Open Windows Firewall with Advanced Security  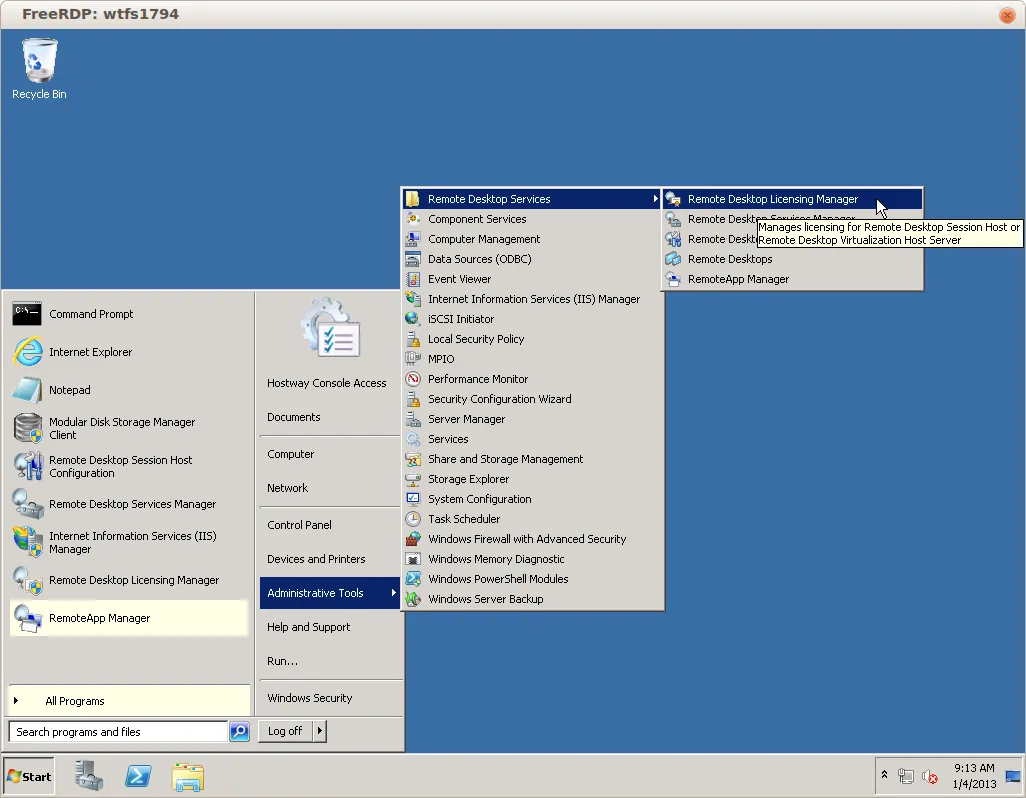tap(526, 539)
